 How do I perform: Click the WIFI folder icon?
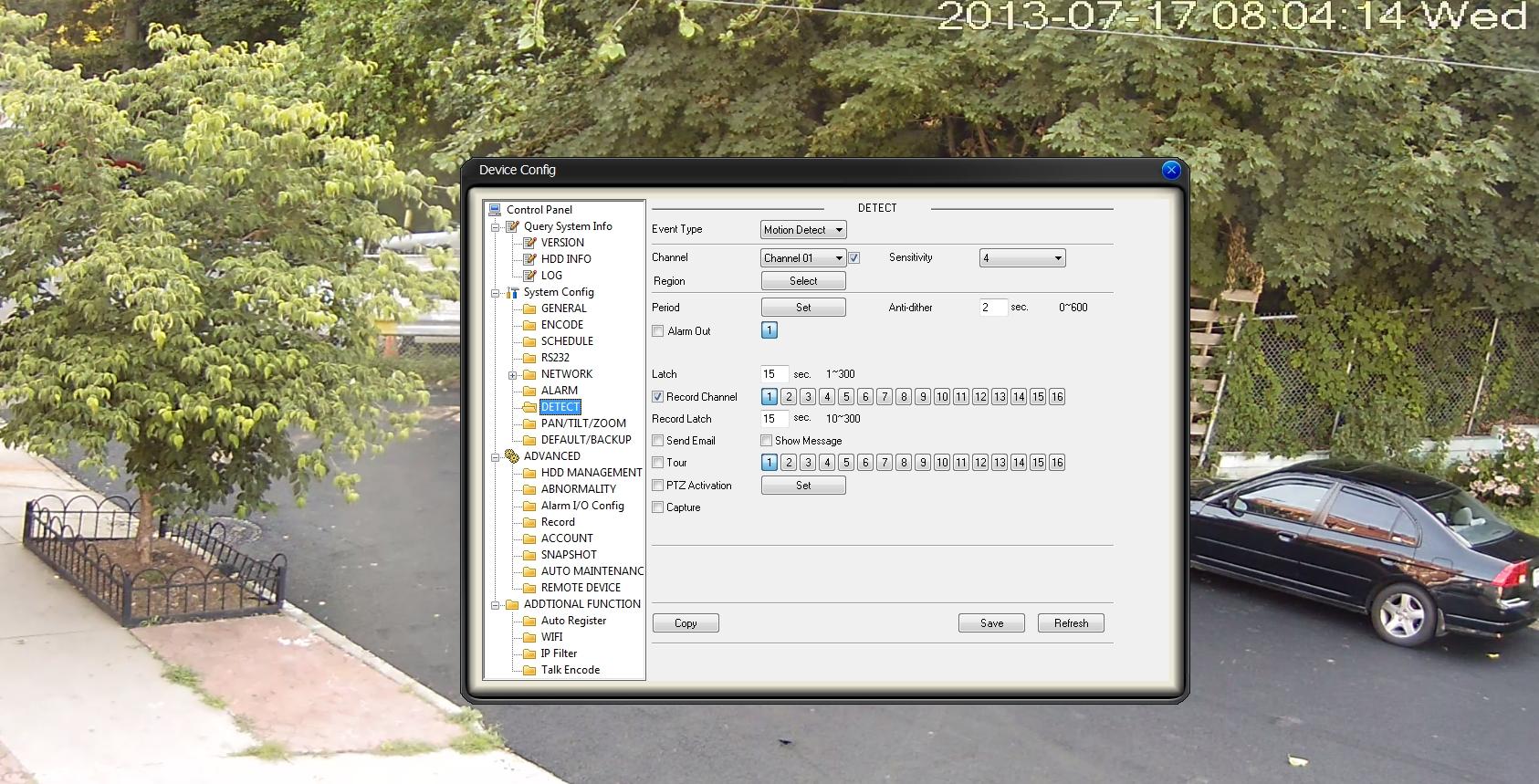coord(529,637)
